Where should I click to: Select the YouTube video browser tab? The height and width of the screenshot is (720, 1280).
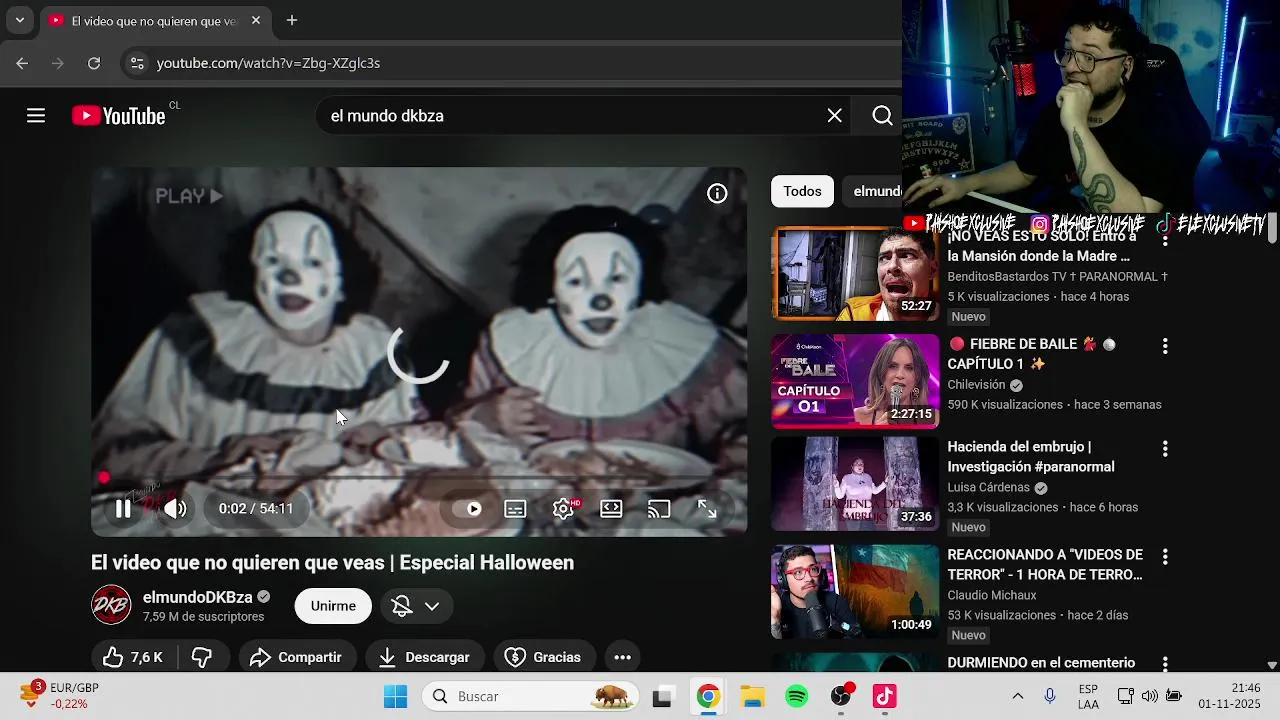click(x=155, y=21)
